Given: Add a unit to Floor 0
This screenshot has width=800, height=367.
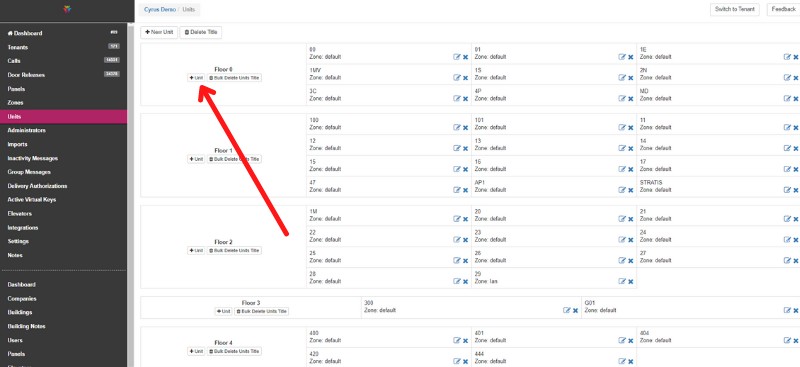Looking at the screenshot, I should (x=196, y=78).
